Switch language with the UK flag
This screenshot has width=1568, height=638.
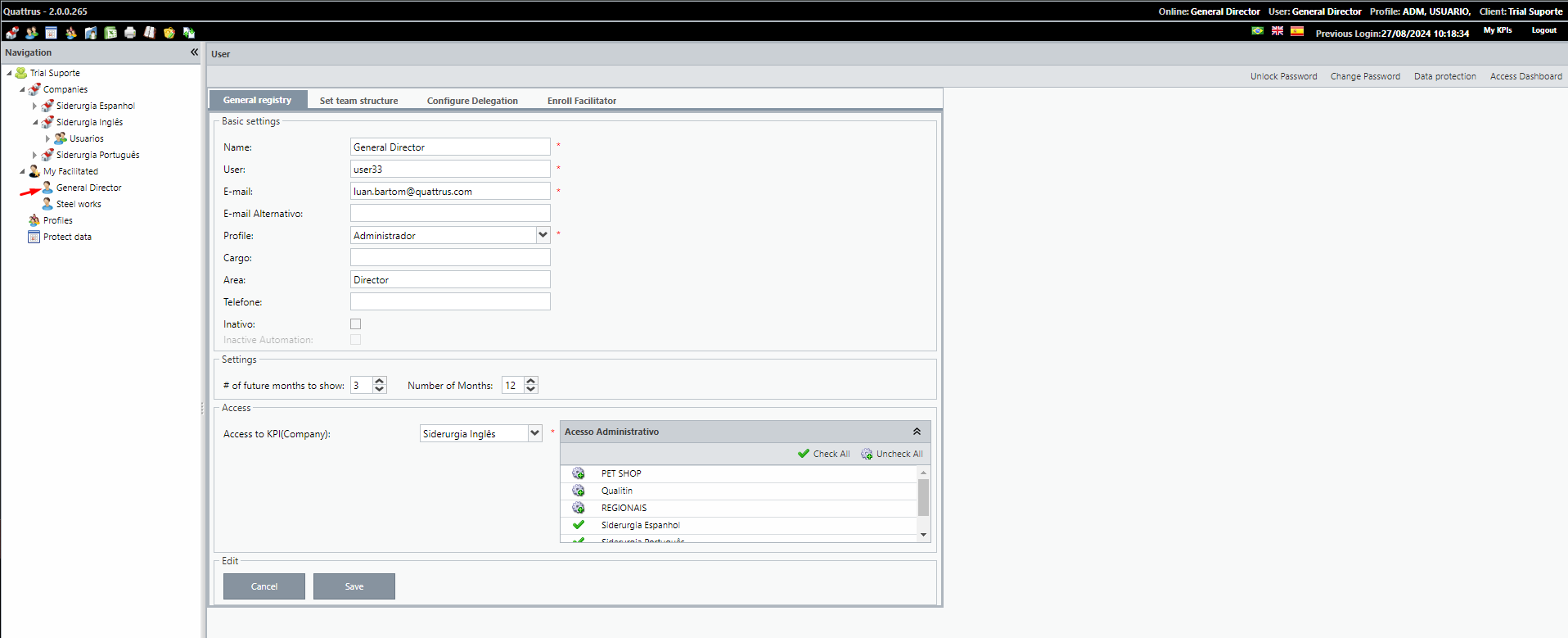[1277, 31]
